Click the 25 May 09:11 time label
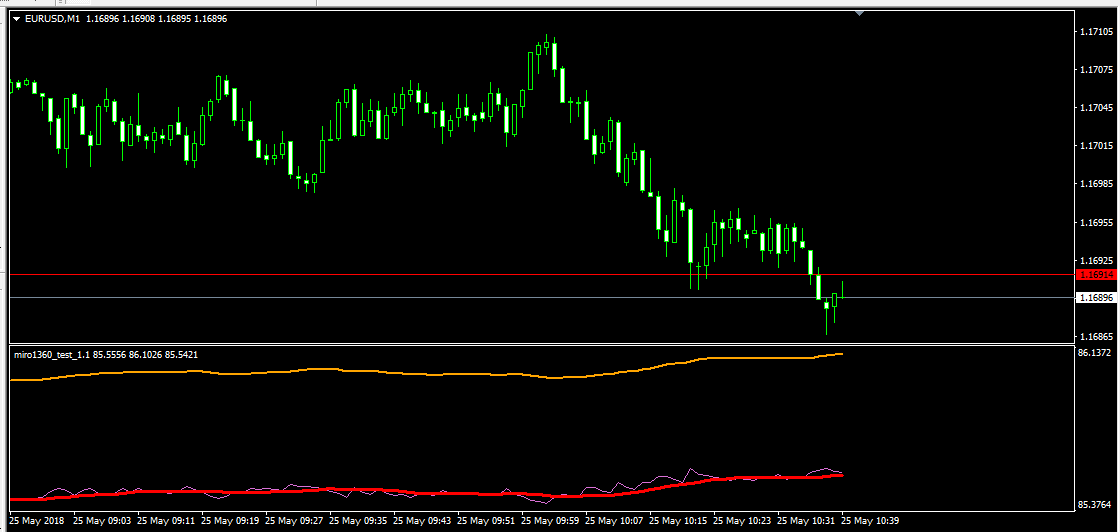Image resolution: width=1120 pixels, height=532 pixels. click(166, 521)
